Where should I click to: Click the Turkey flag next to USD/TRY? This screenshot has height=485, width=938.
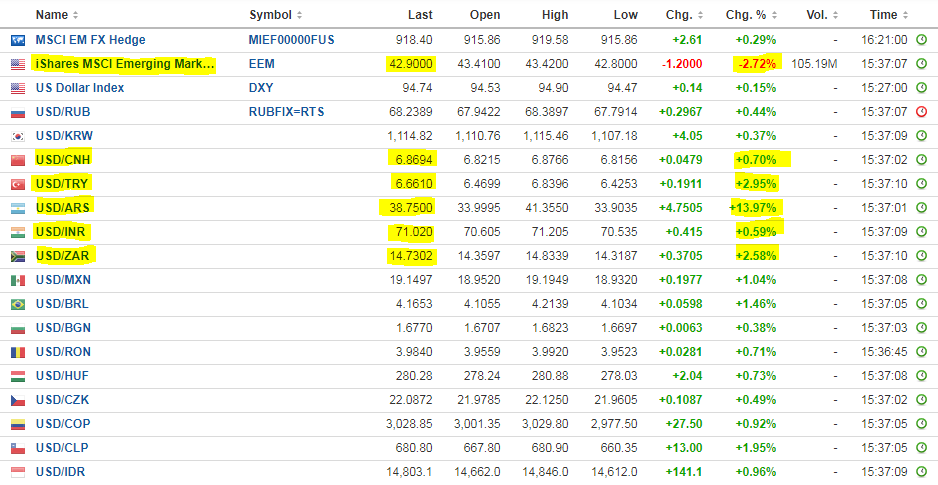point(18,184)
